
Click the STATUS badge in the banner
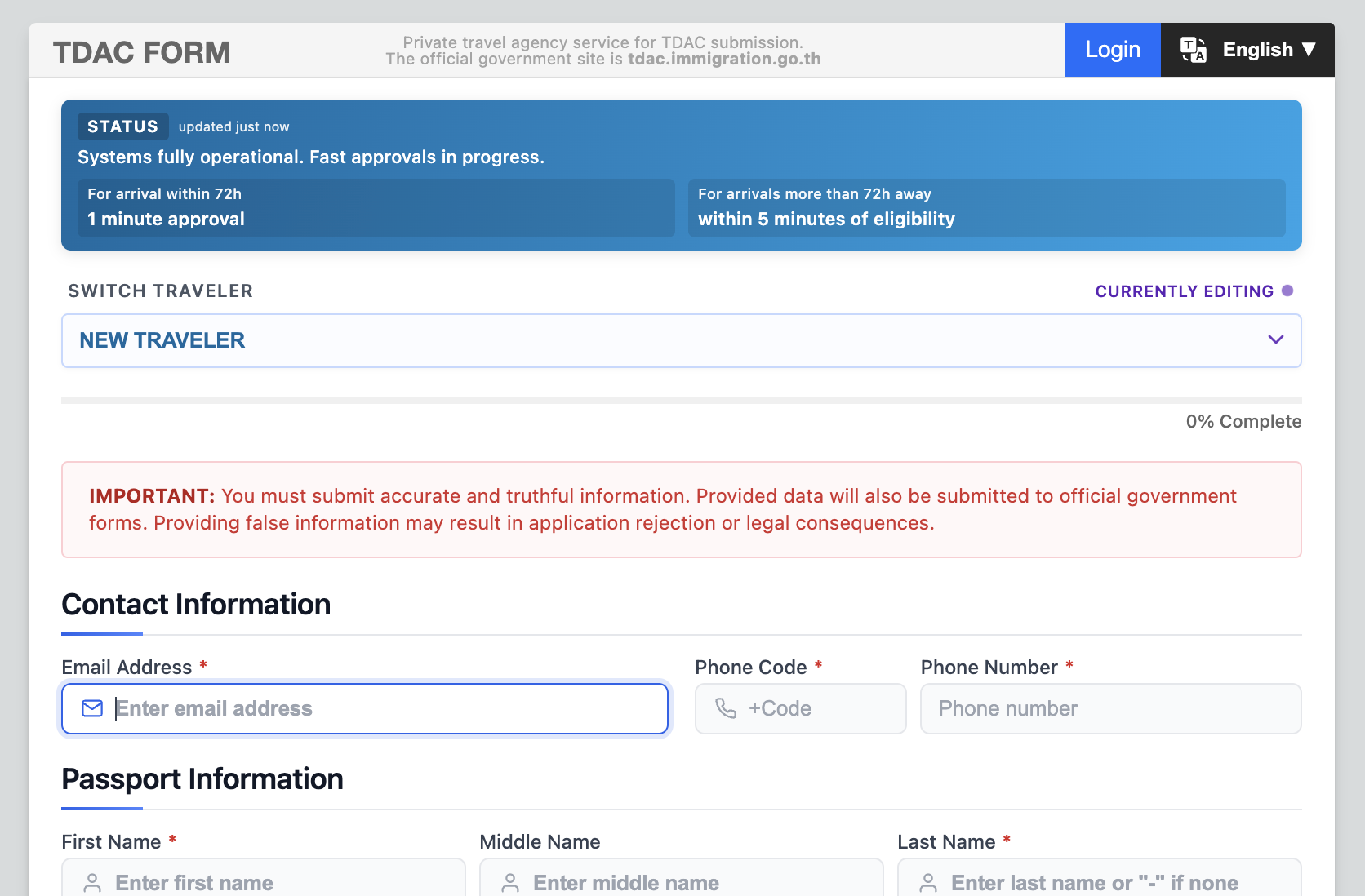pos(122,126)
